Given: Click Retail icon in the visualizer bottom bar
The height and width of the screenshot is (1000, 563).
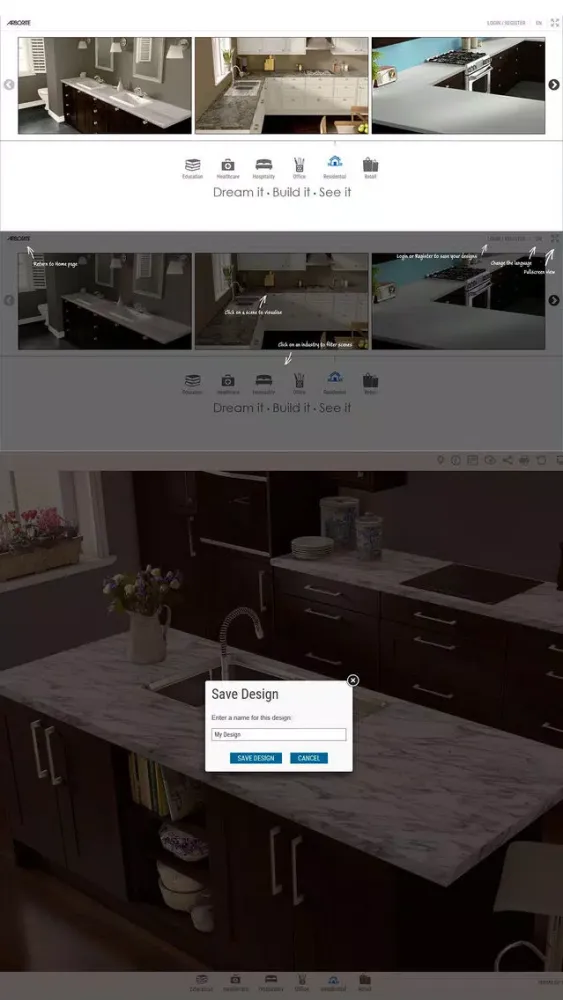Looking at the screenshot, I should [365, 980].
